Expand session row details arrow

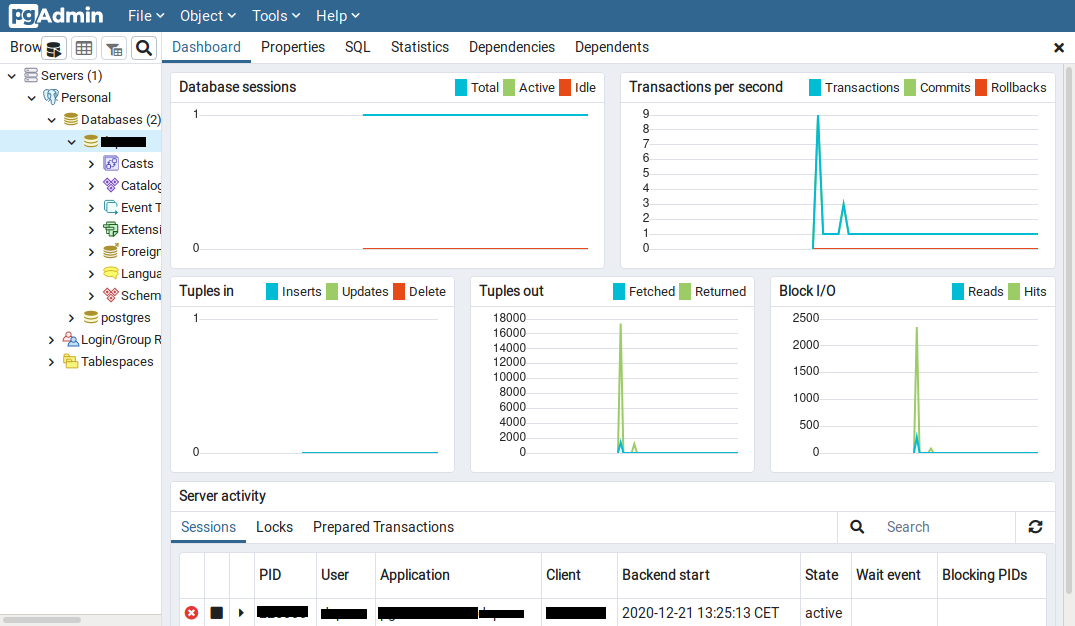(x=241, y=613)
